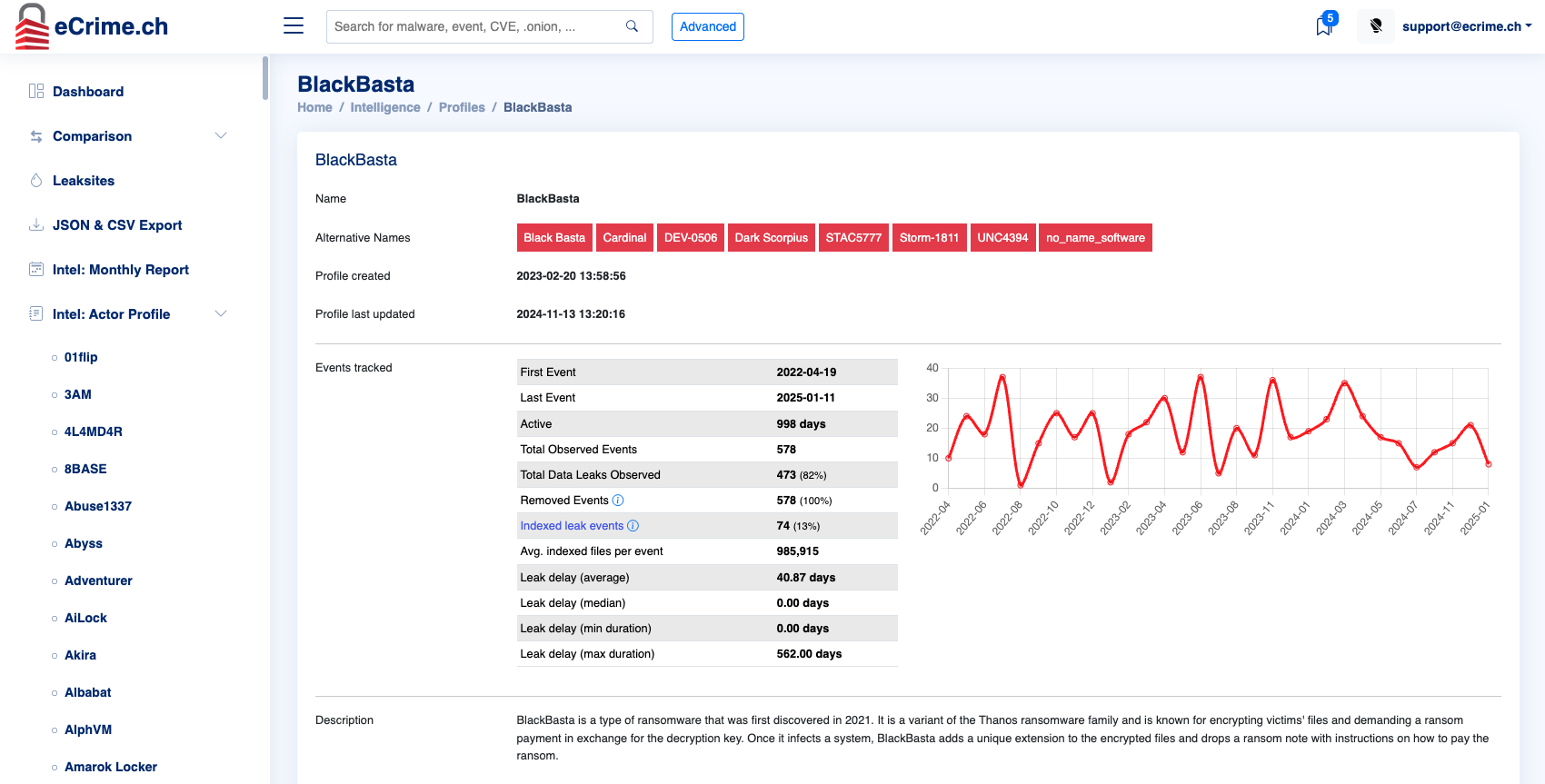This screenshot has height=784, width=1545.
Task: Select the Akira actor profile
Action: [80, 655]
